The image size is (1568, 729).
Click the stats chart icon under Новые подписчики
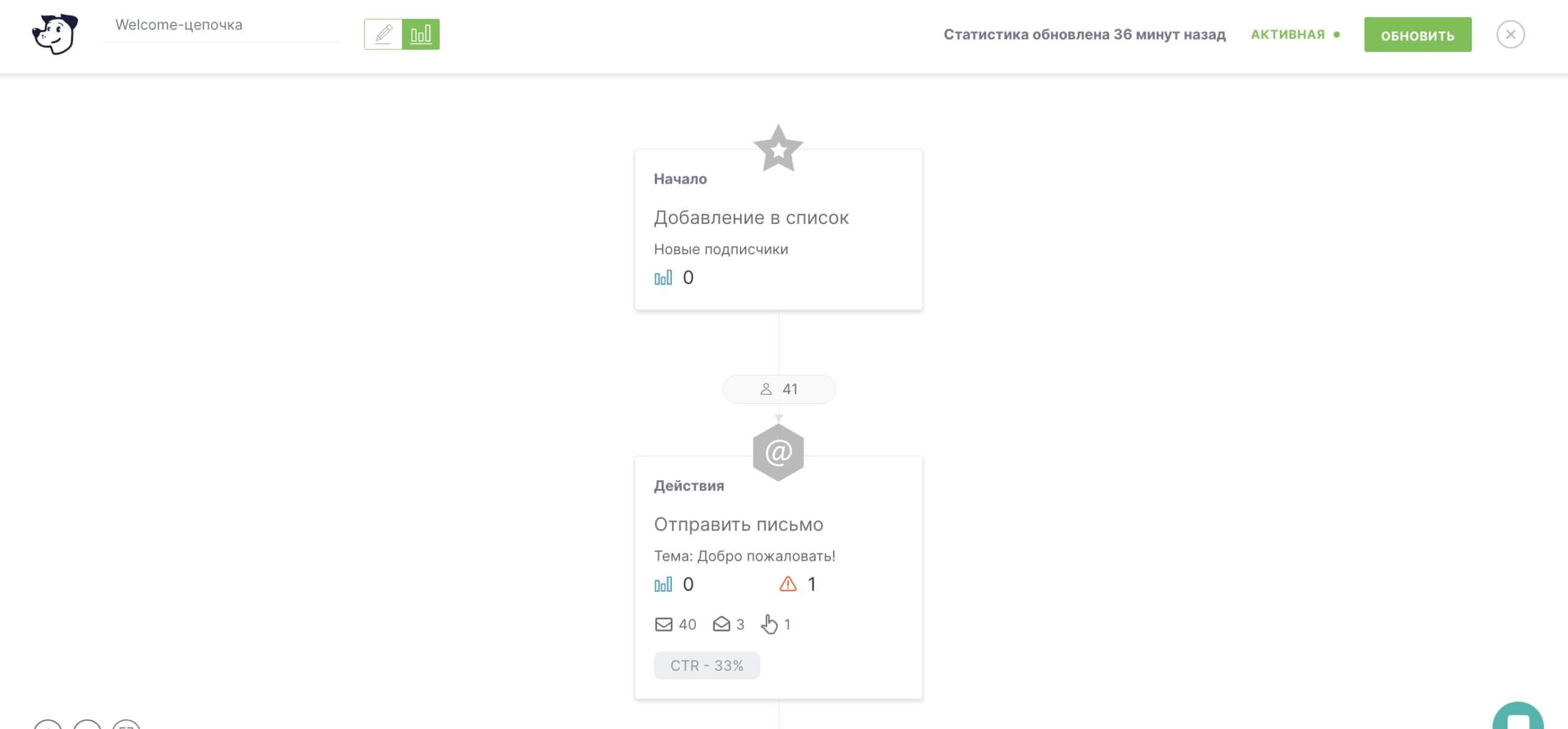tap(663, 278)
